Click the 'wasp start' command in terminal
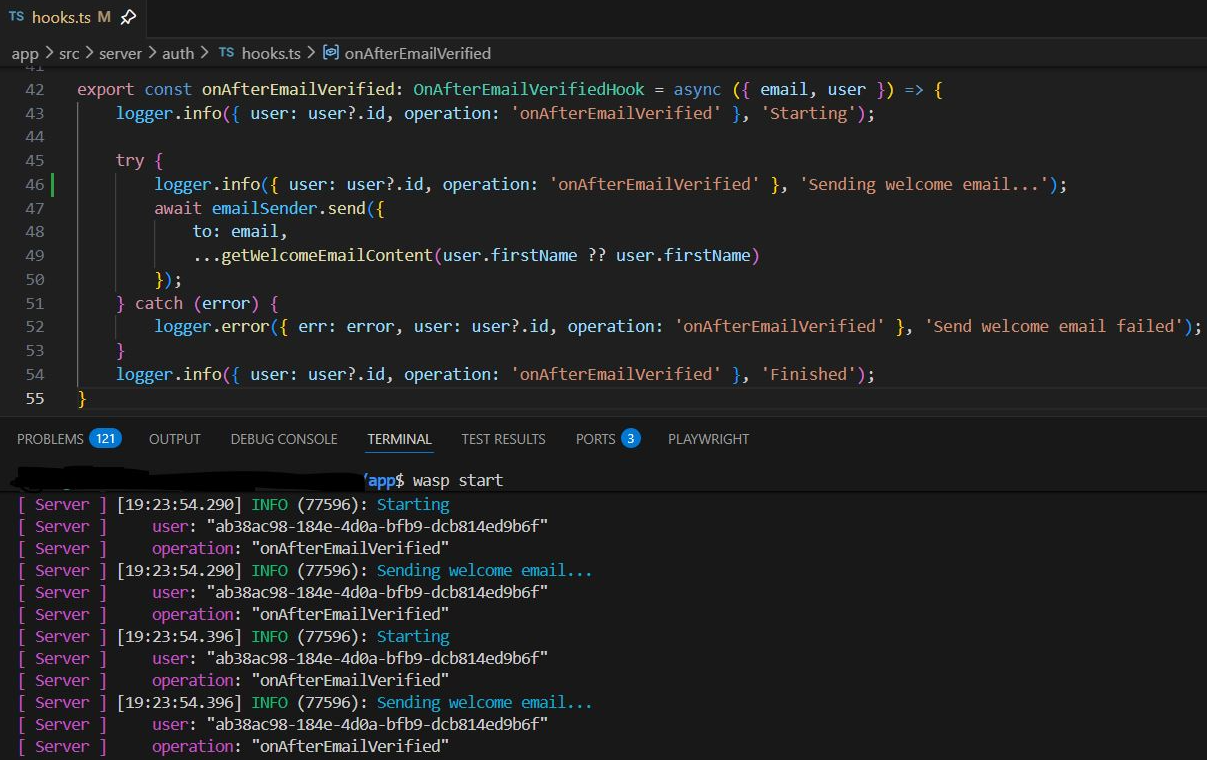 (458, 481)
